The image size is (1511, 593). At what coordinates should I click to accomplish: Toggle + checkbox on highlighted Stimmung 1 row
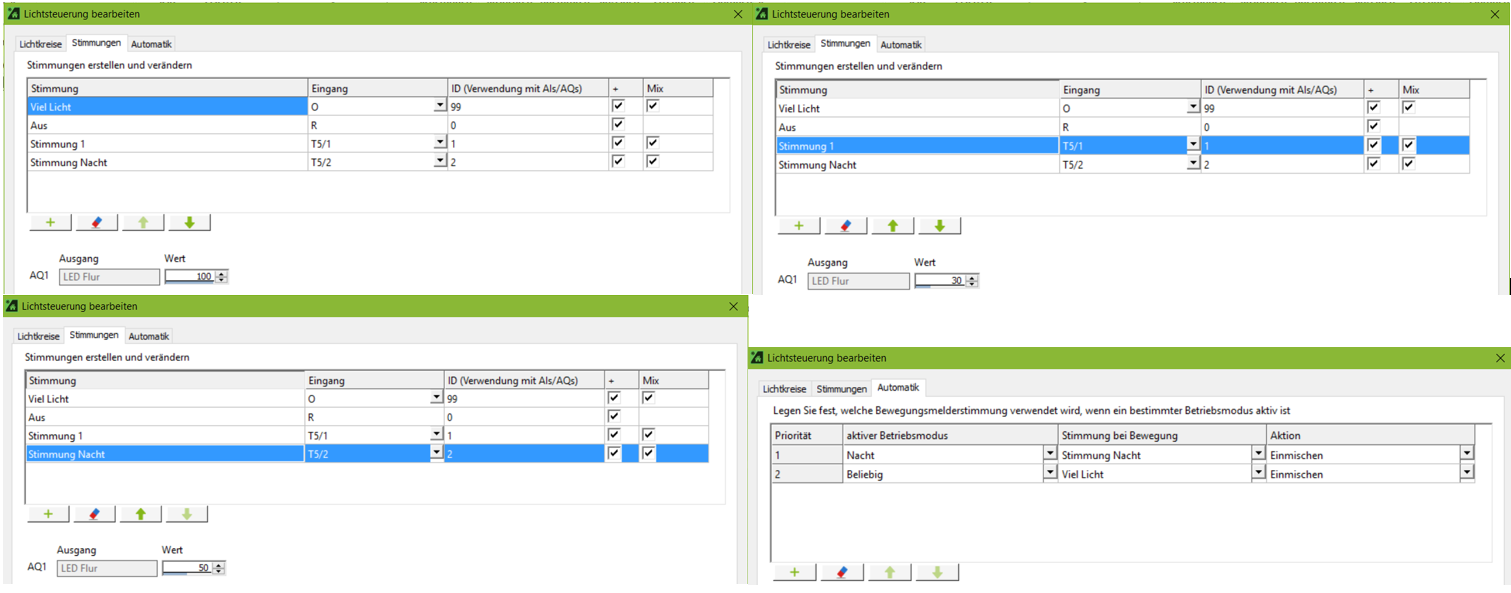[x=1373, y=146]
